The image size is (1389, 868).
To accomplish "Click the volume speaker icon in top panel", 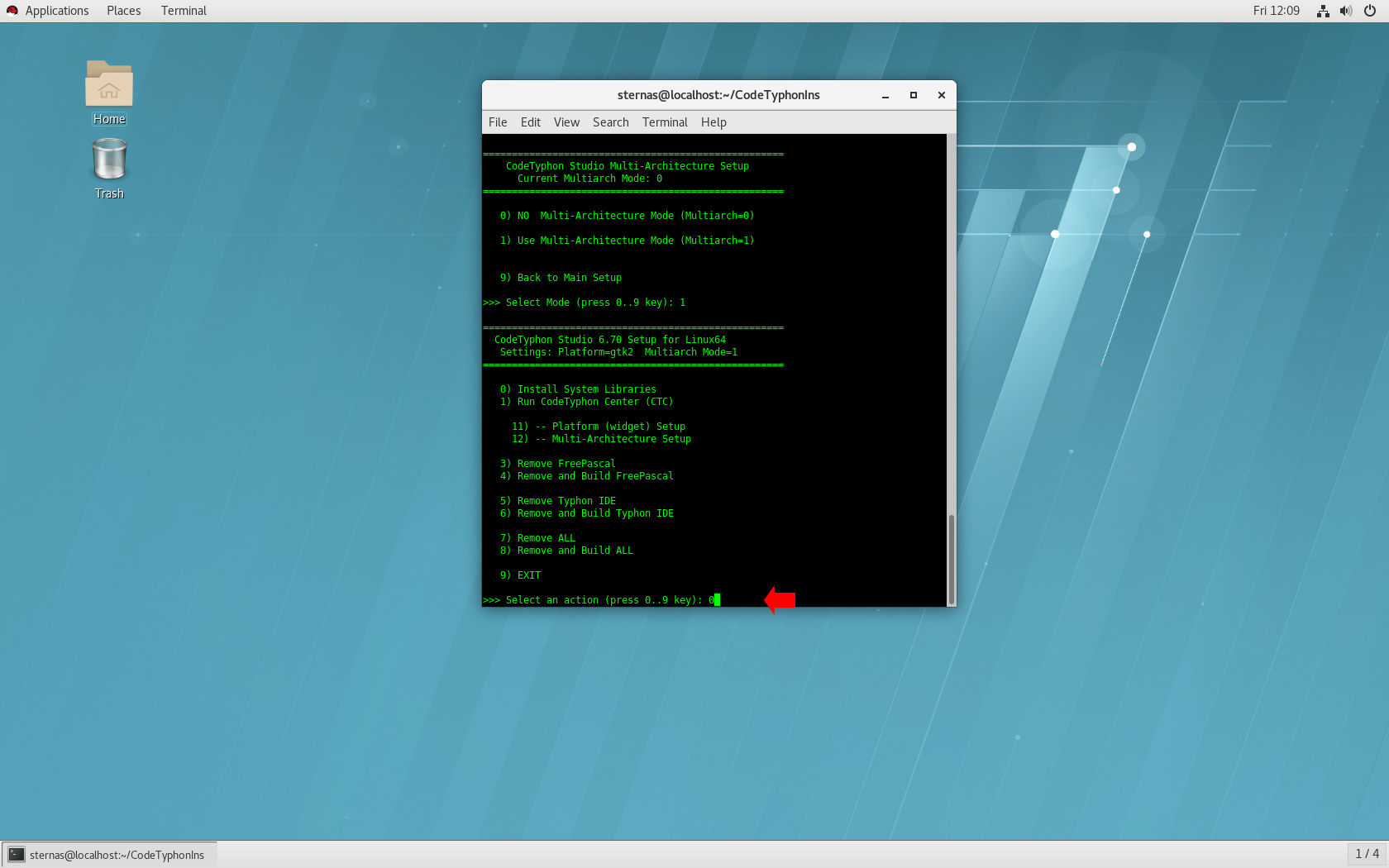I will [1346, 11].
